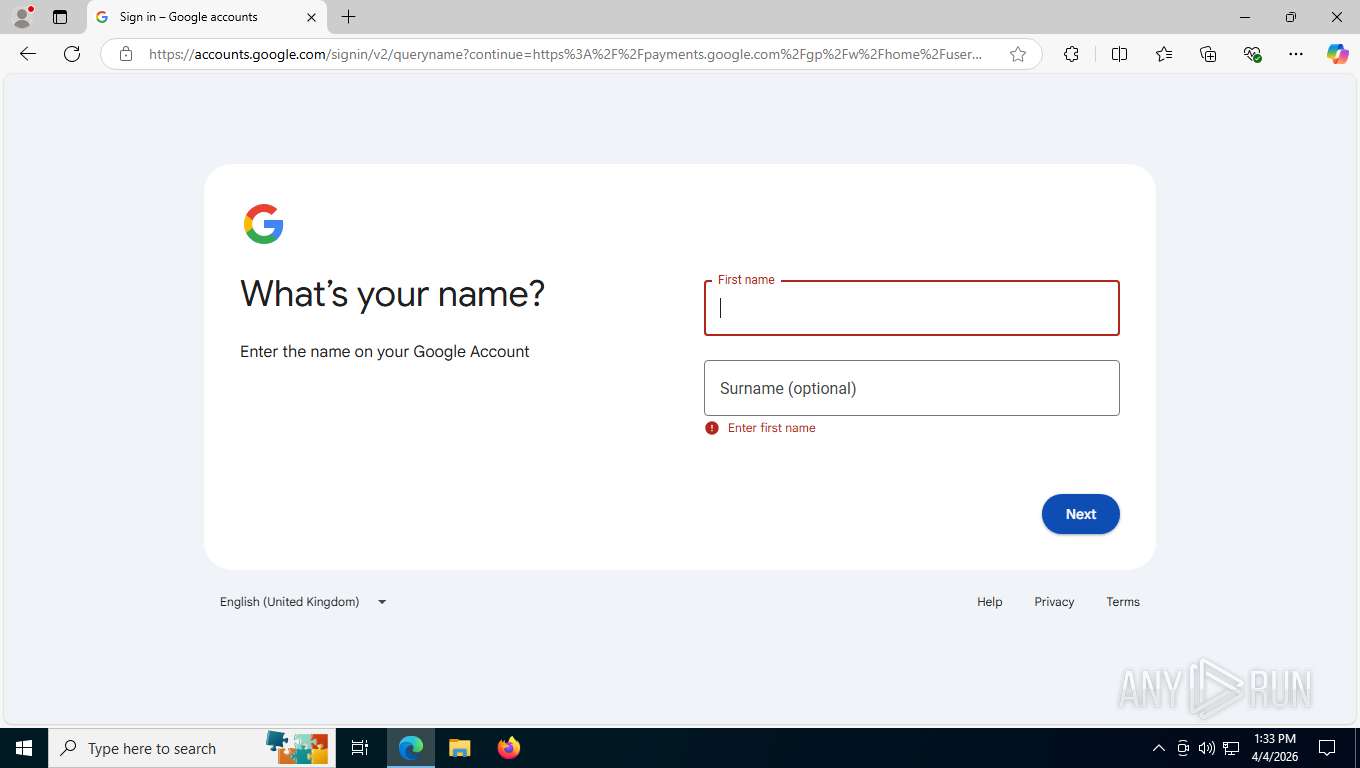This screenshot has height=768, width=1360.
Task: Switch to Microsoft Edge in the taskbar
Action: point(411,748)
